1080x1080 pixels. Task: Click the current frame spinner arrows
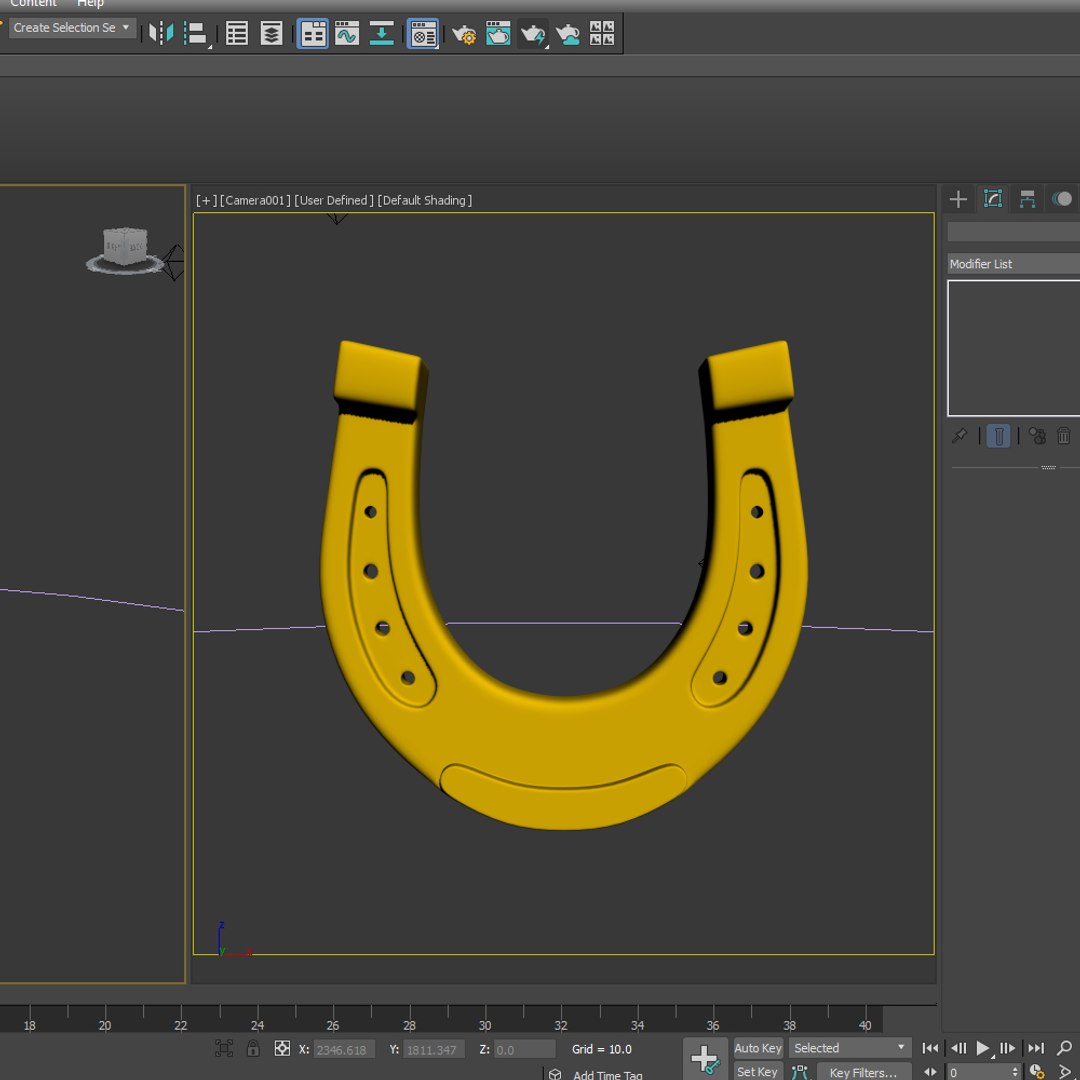[1015, 1072]
